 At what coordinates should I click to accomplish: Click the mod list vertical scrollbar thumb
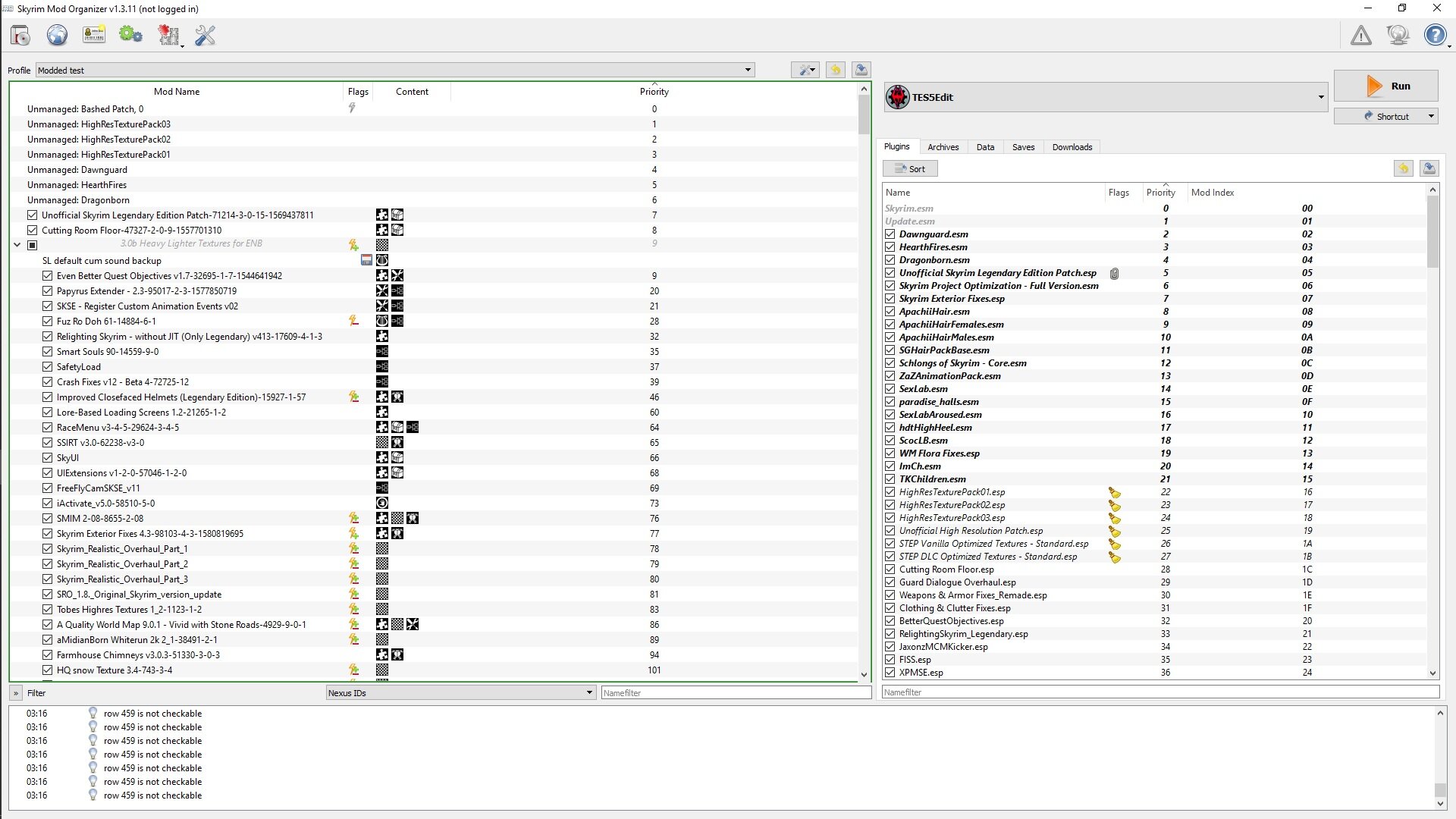click(864, 115)
